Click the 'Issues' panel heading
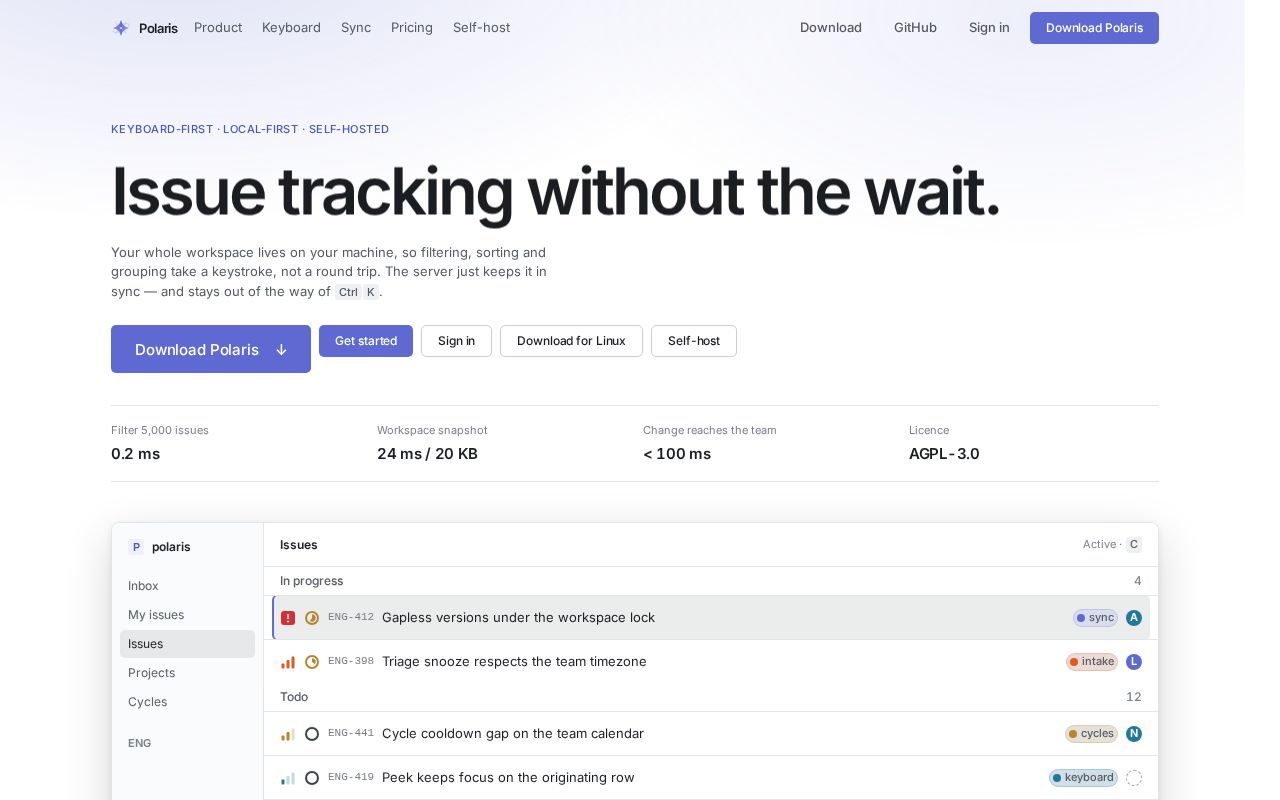Screen dimensions: 1280x800 (299, 545)
